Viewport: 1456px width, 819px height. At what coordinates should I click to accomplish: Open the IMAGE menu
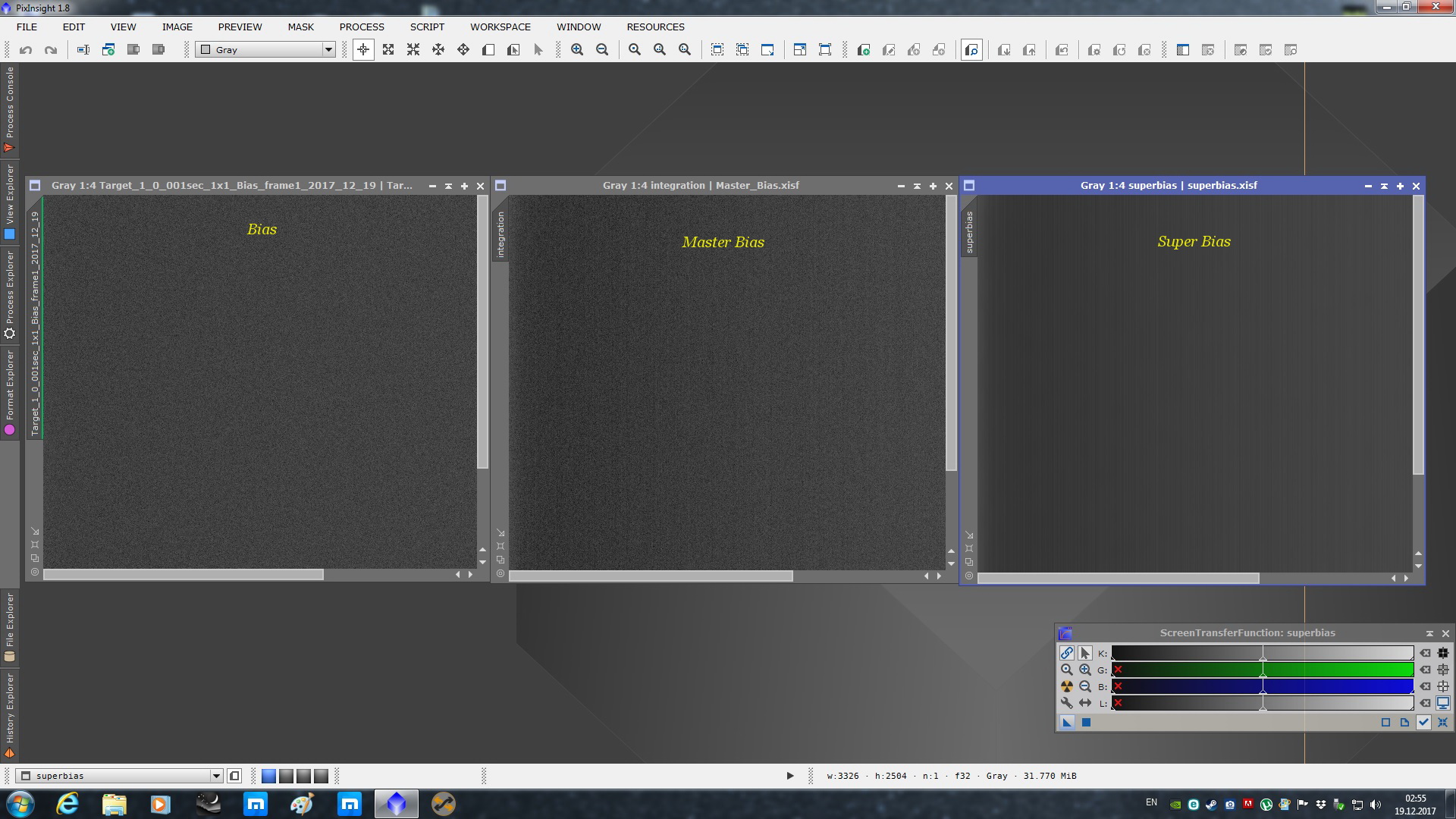(x=177, y=27)
